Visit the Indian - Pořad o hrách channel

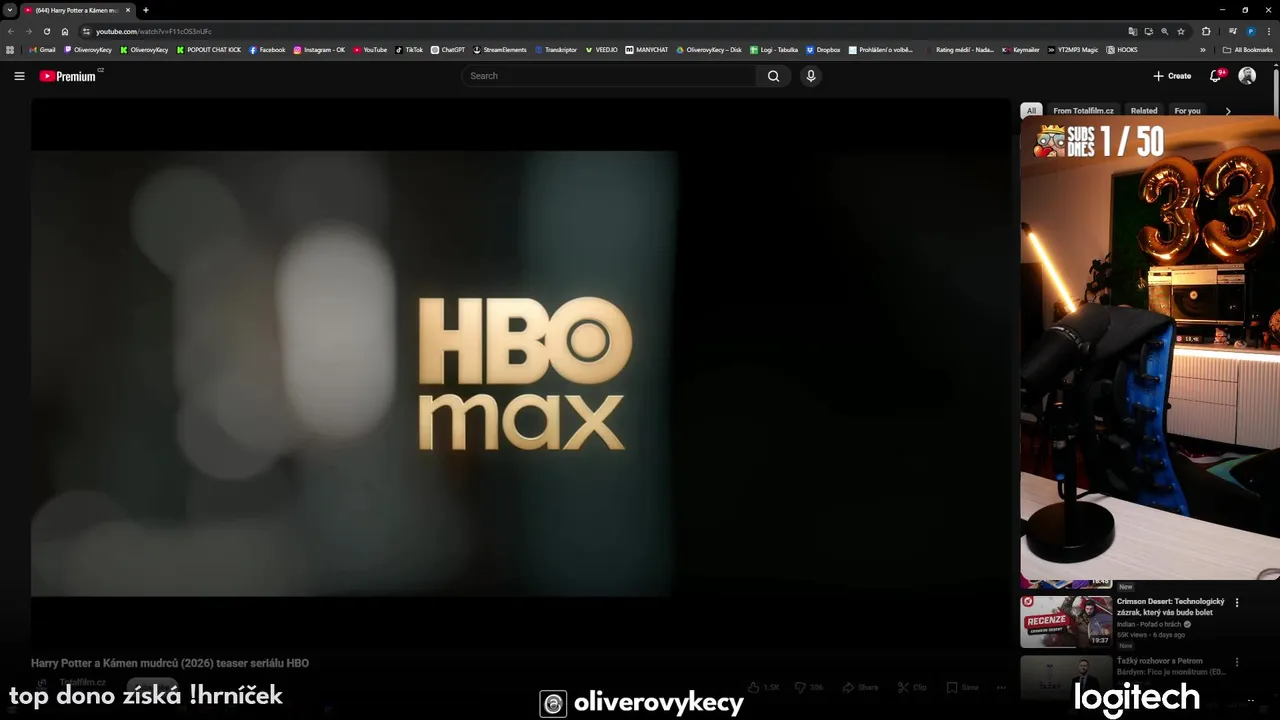click(1148, 624)
